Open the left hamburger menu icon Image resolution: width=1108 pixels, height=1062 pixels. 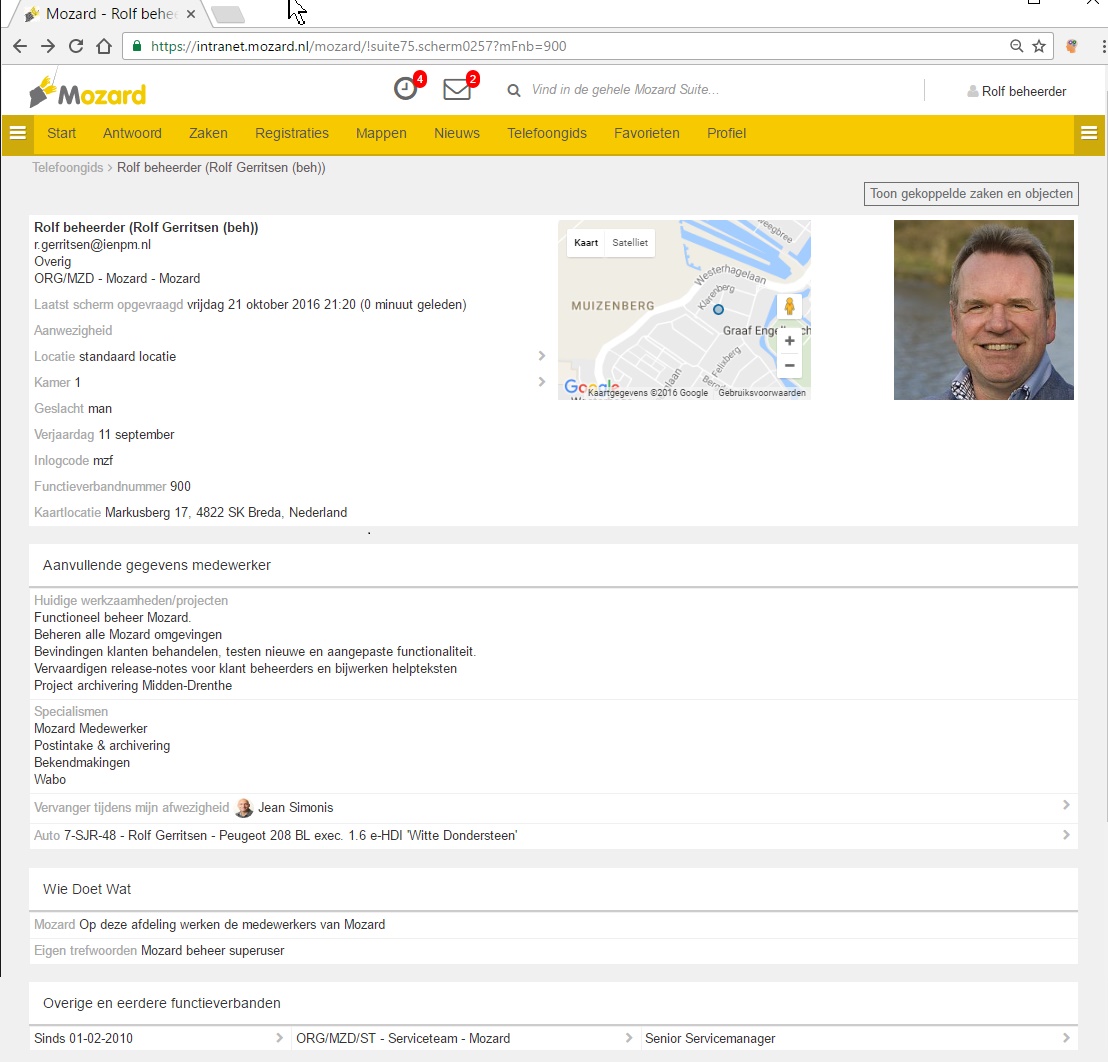tap(18, 133)
